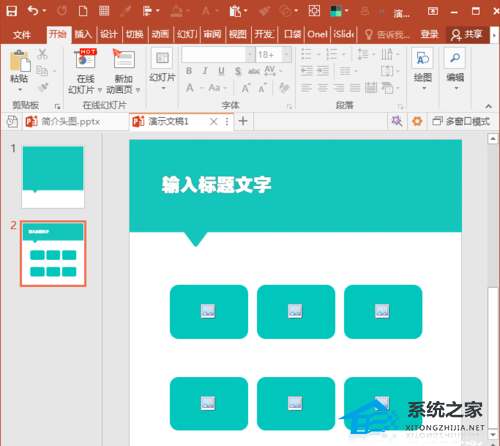The height and width of the screenshot is (446, 500).
Task: Click the orange settings gear icon
Action: (x=417, y=121)
